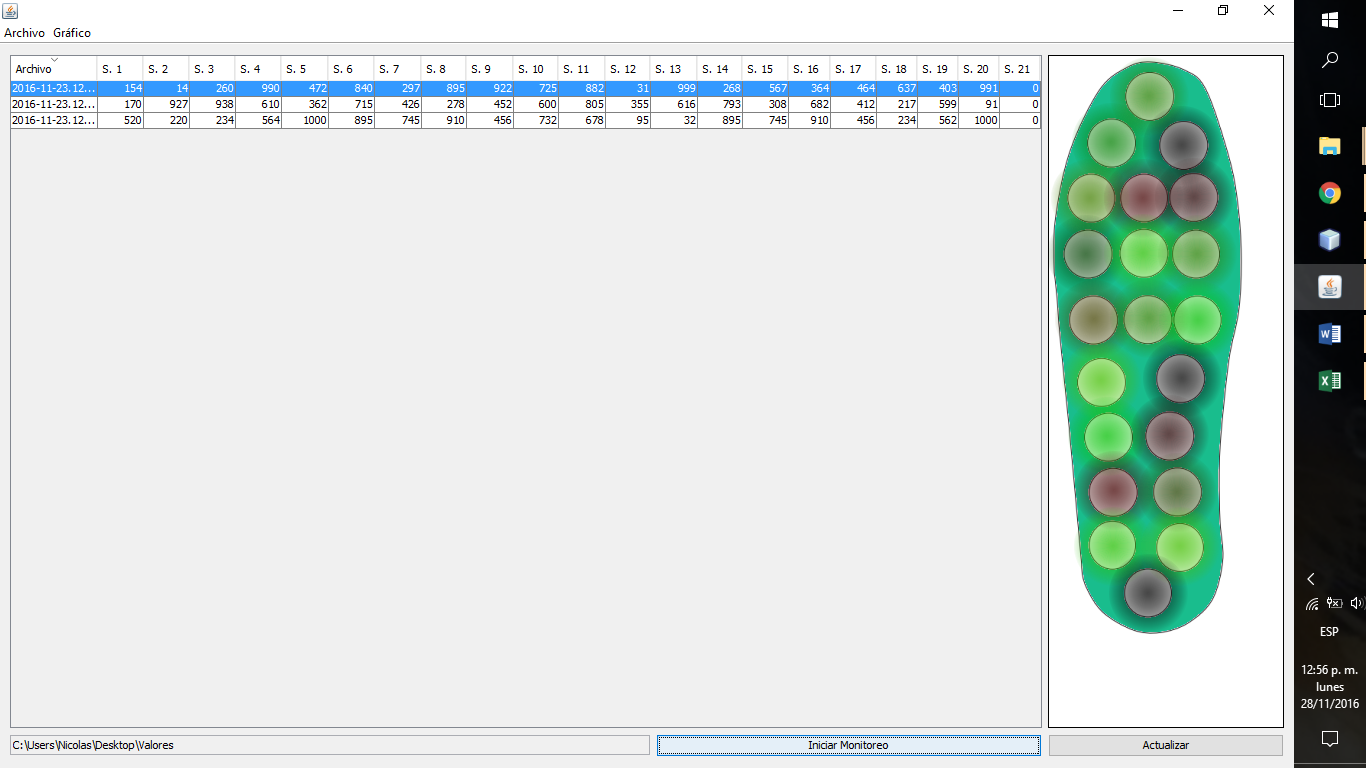Click the cell with value 520
1366x768 pixels.
[120, 120]
